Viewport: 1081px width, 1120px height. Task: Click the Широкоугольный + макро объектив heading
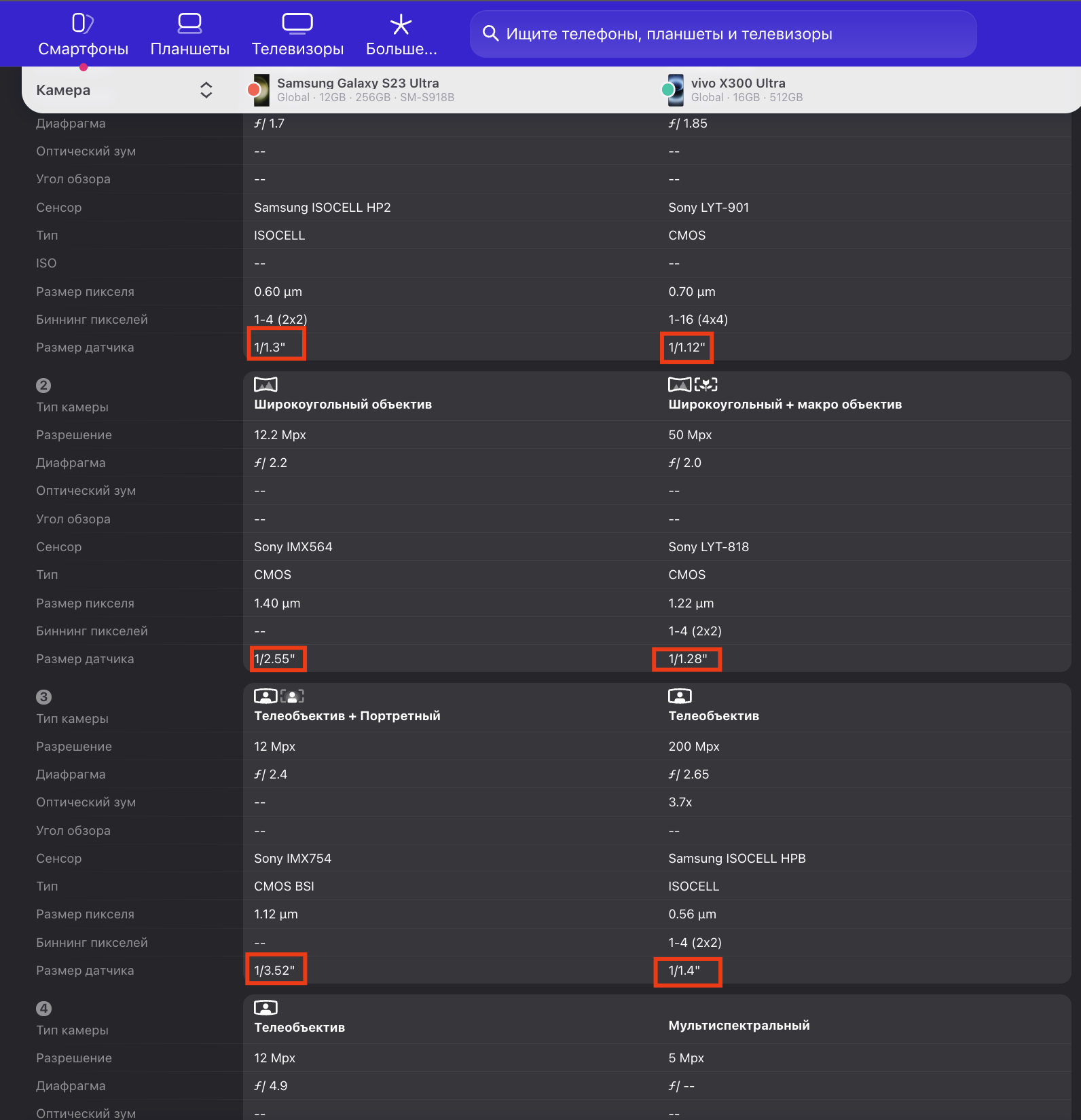pos(785,405)
